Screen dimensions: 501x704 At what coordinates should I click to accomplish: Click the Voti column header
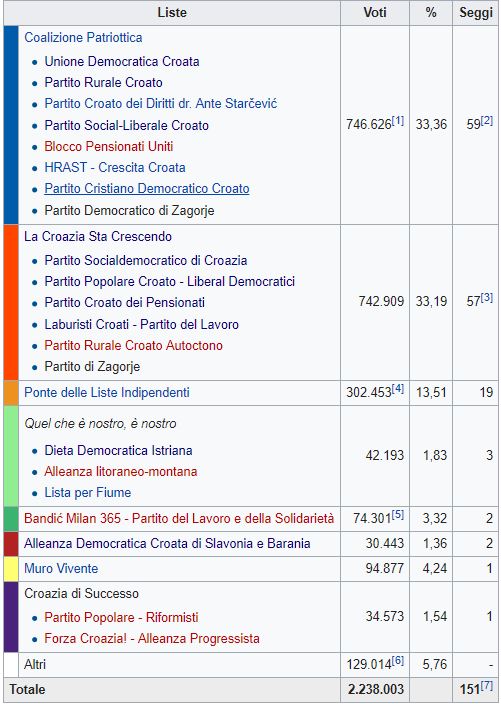[375, 13]
